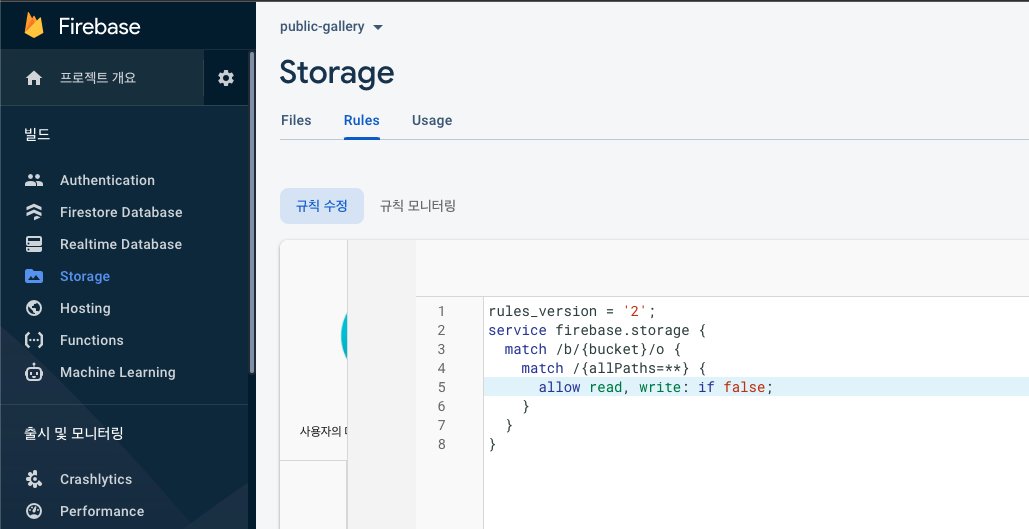Click the rules_version line in editor
This screenshot has width=1029, height=529.
click(572, 311)
